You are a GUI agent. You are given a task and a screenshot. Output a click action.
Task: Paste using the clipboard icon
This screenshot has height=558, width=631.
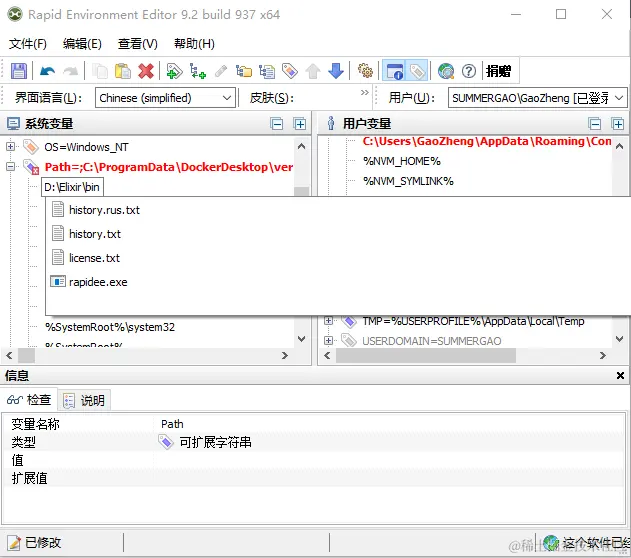[123, 71]
